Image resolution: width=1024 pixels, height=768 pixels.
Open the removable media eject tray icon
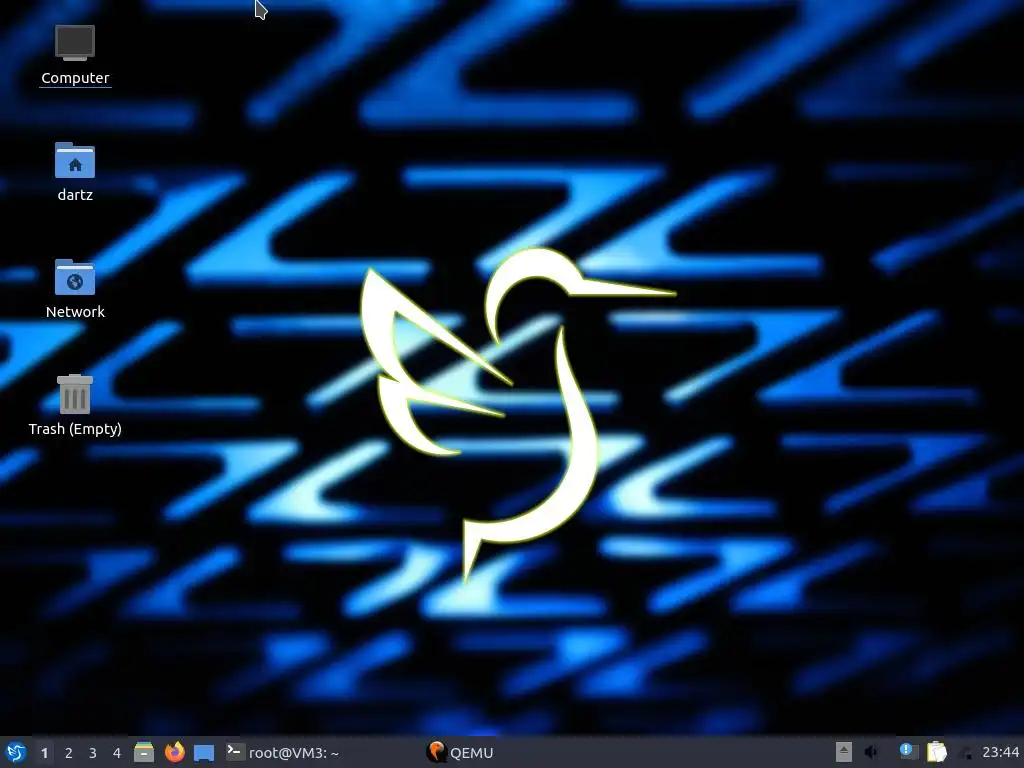click(844, 752)
